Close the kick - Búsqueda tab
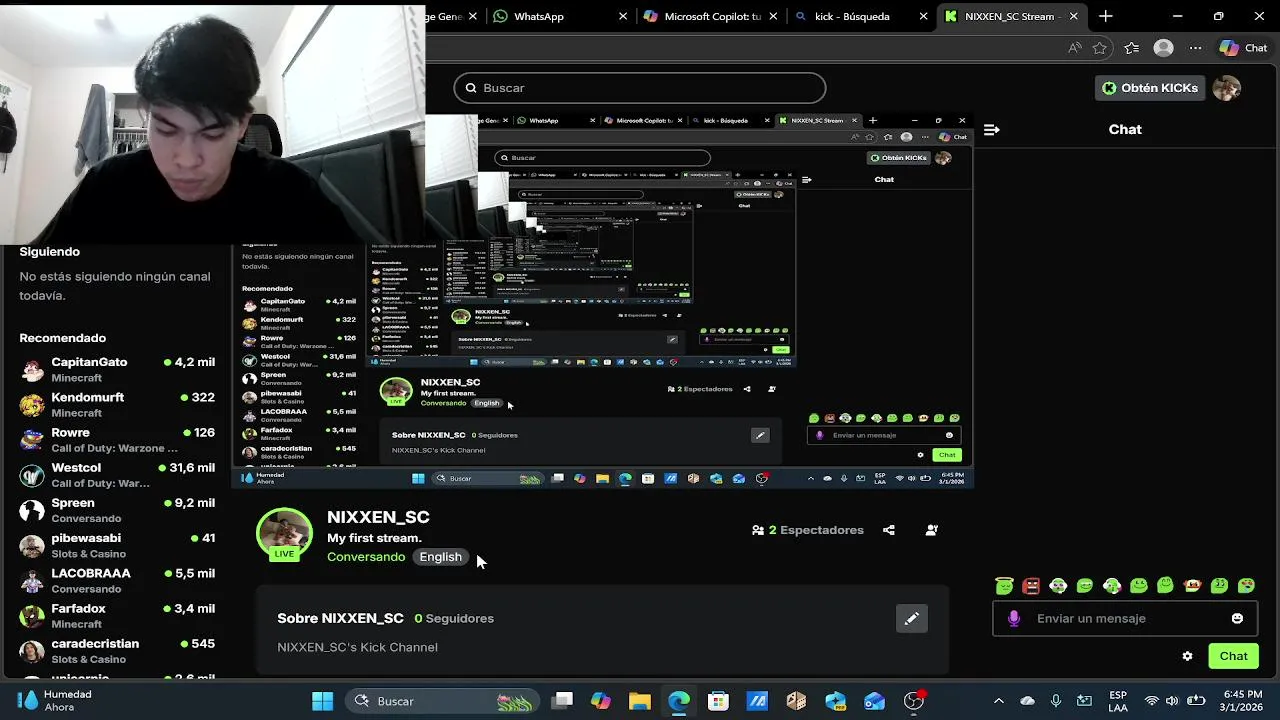 (x=924, y=16)
